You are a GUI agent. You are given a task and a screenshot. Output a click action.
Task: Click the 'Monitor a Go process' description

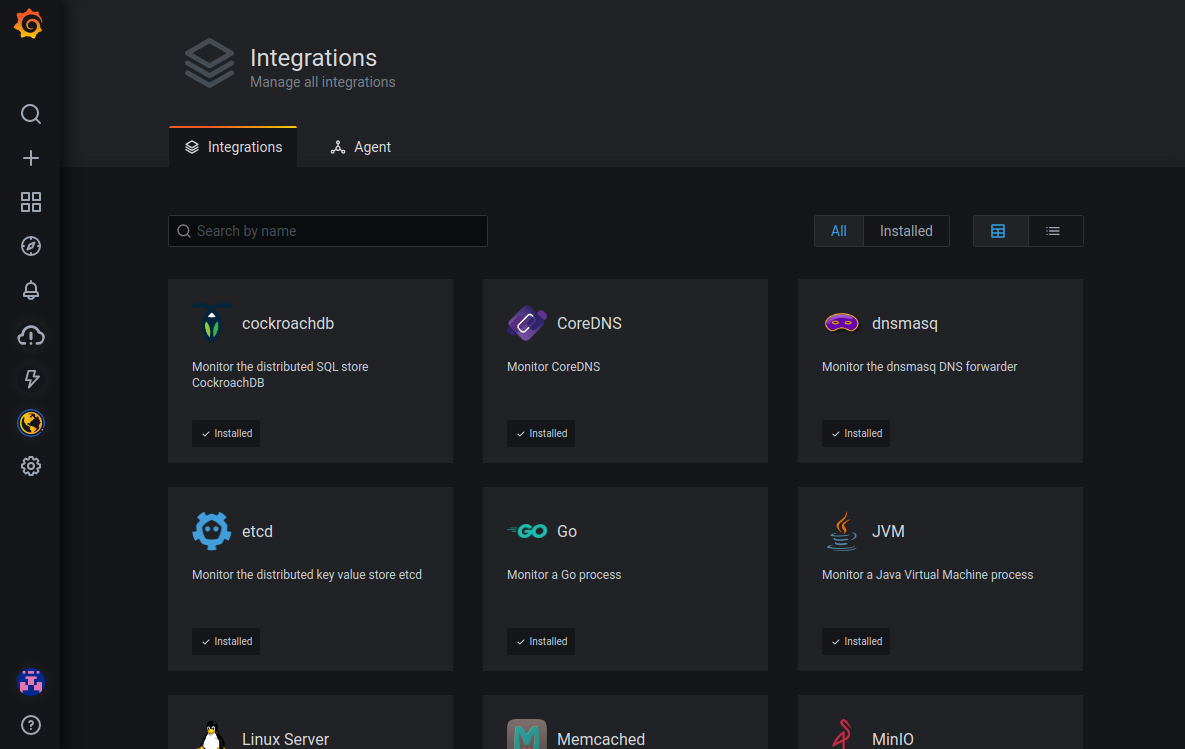coord(564,574)
